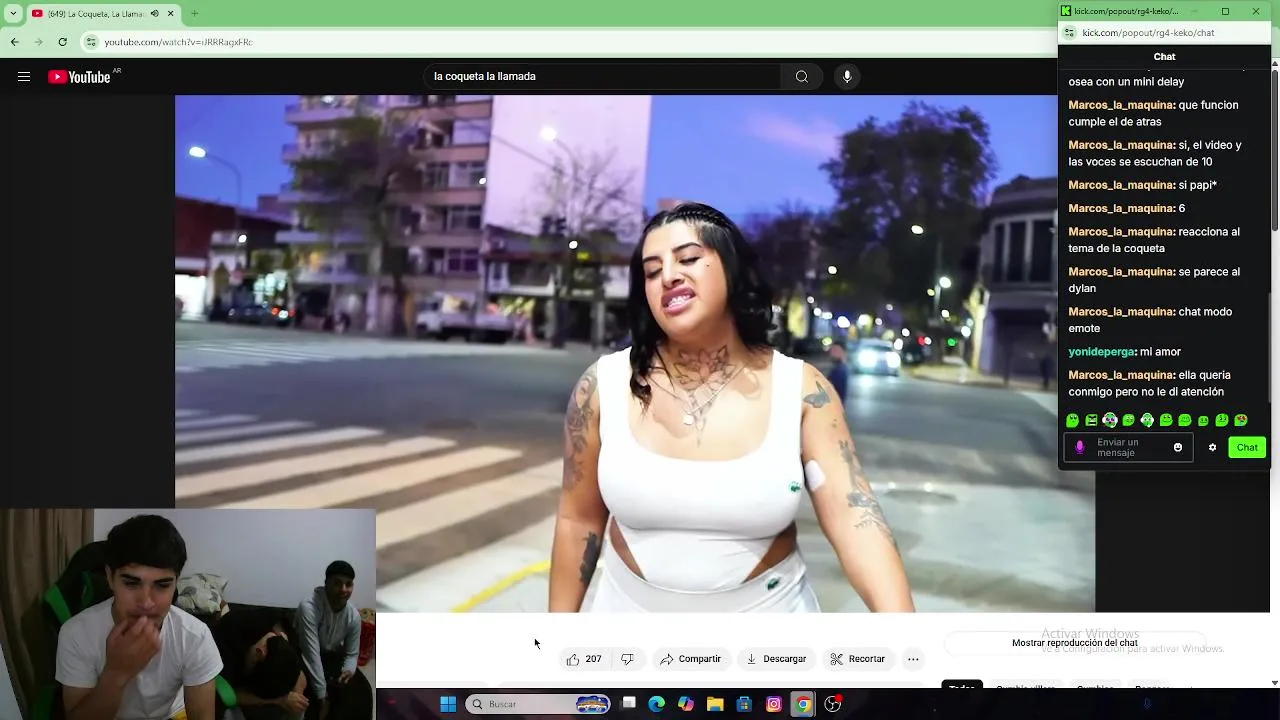The image size is (1280, 720).
Task: Open site info icon in the YouTube address bar
Action: pos(91,42)
